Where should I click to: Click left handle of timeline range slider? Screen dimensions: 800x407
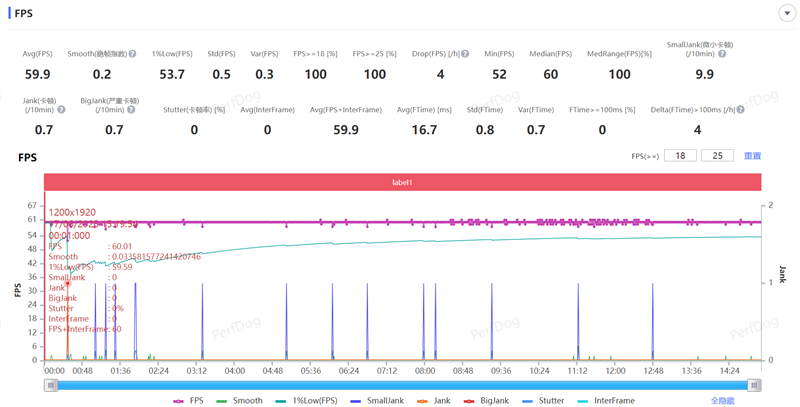point(49,385)
